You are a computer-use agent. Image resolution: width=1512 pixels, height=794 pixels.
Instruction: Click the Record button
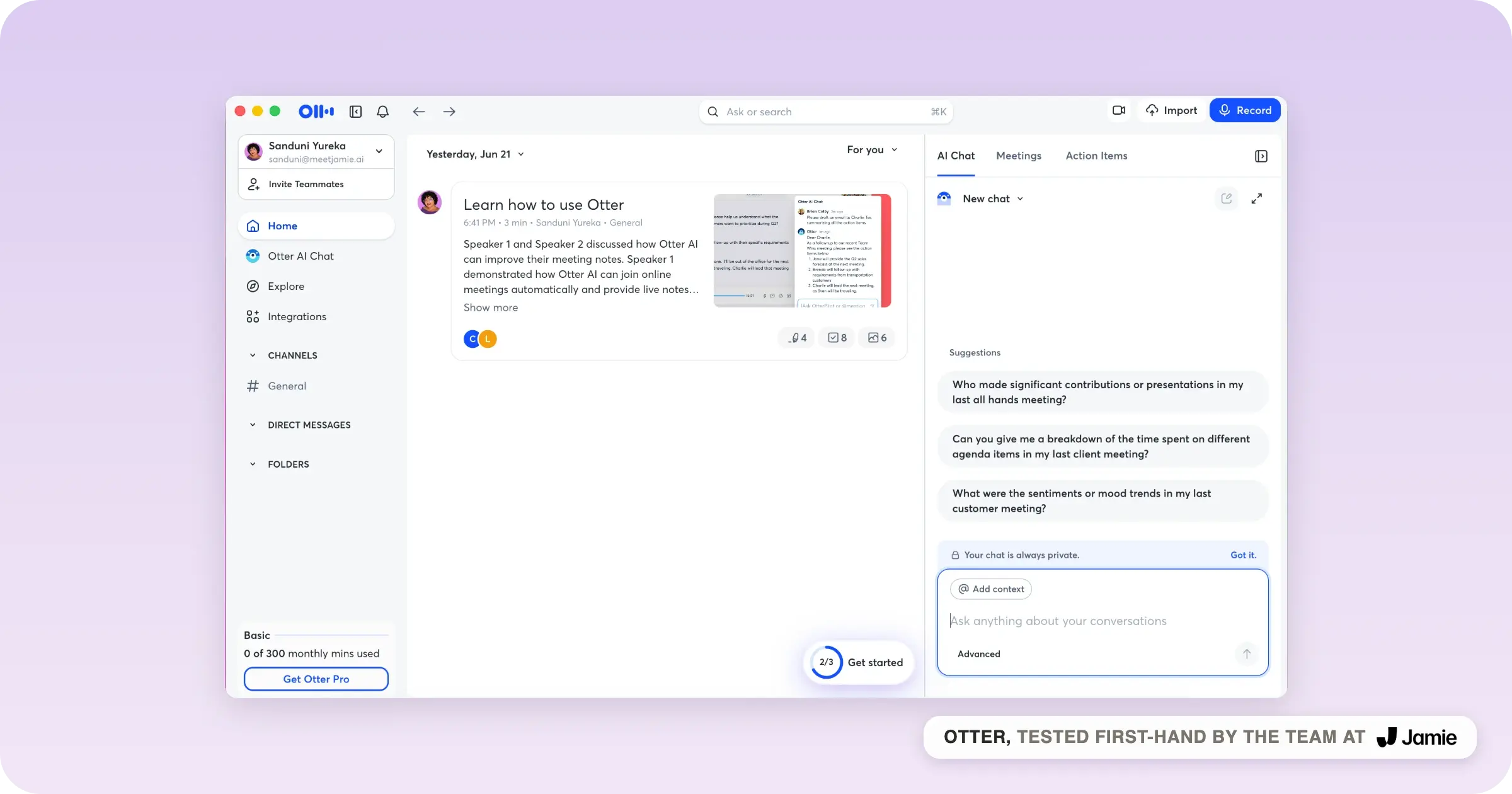(x=1245, y=110)
